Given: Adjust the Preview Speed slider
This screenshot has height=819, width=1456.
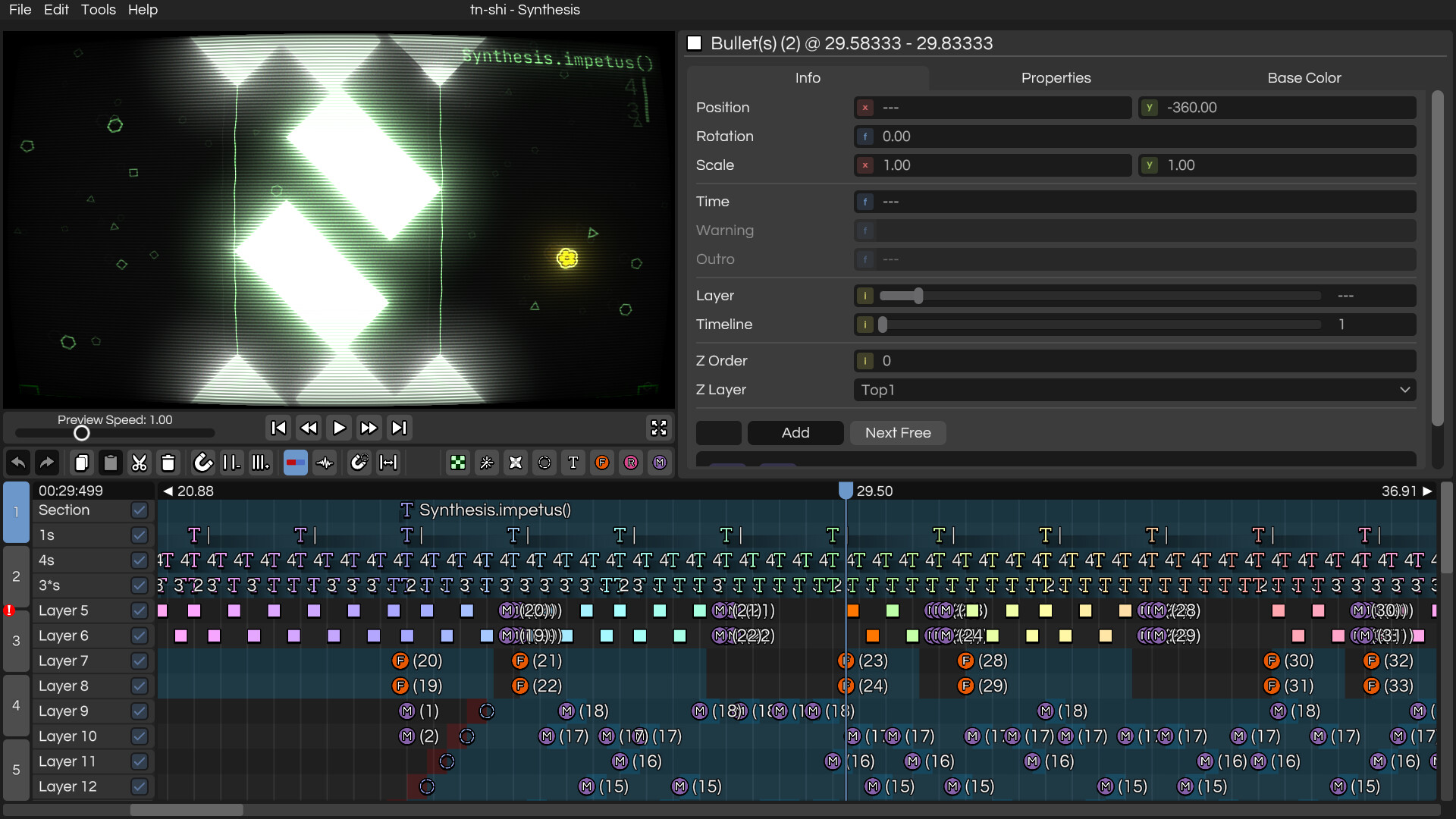Looking at the screenshot, I should point(82,433).
